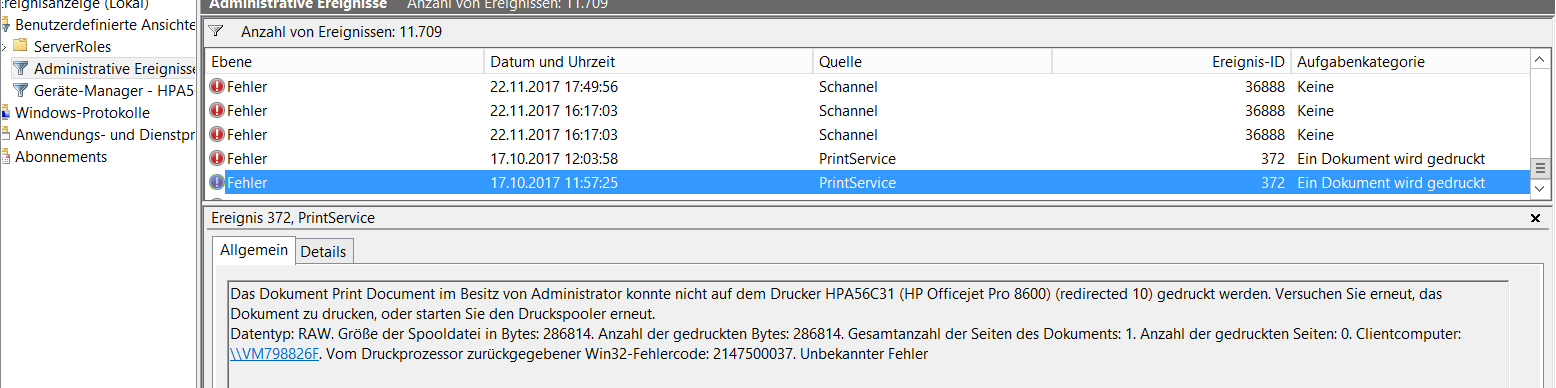Sort by the Ereignis-ID column header
The height and width of the screenshot is (388, 1556).
tap(1171, 62)
